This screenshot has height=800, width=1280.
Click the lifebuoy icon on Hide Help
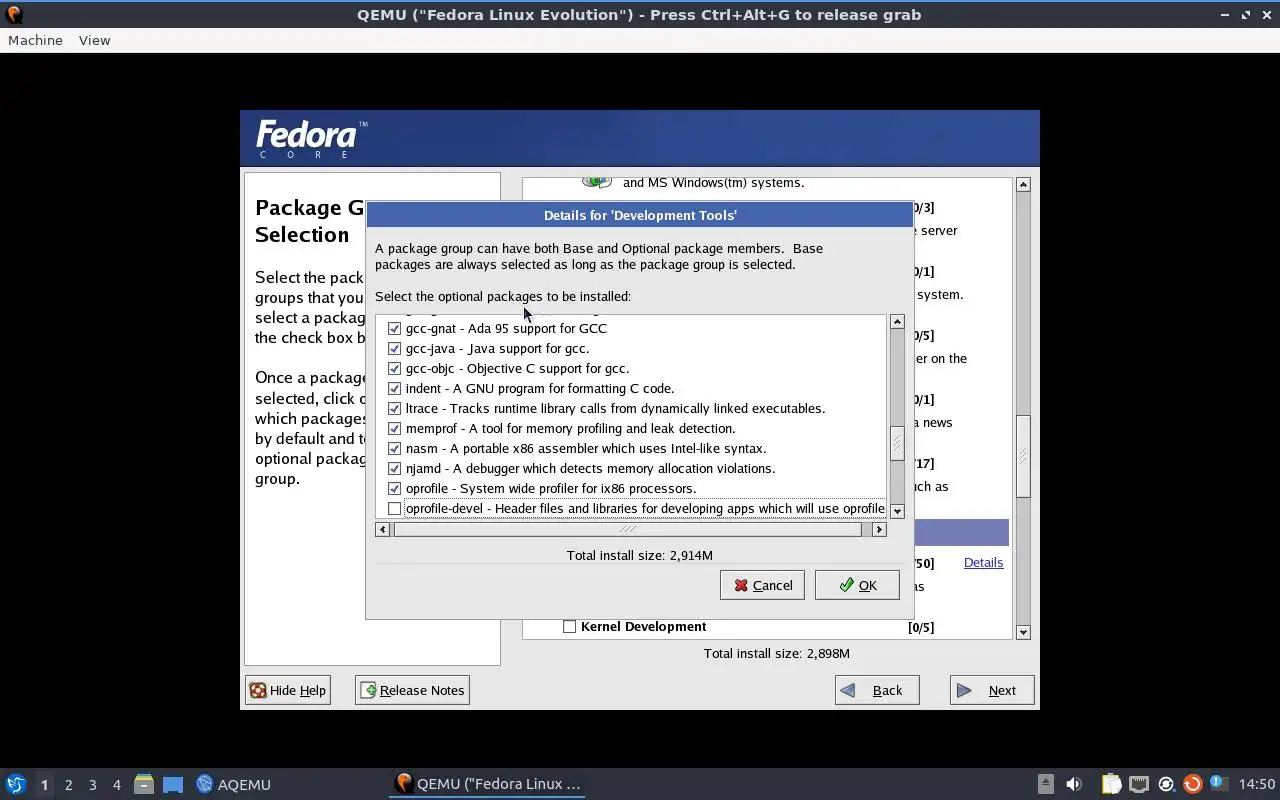(258, 690)
